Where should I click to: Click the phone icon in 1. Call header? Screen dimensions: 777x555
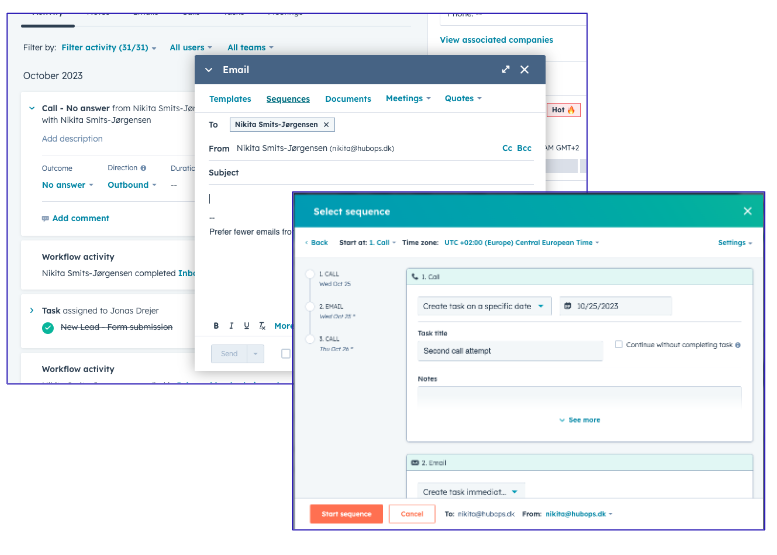pos(415,277)
